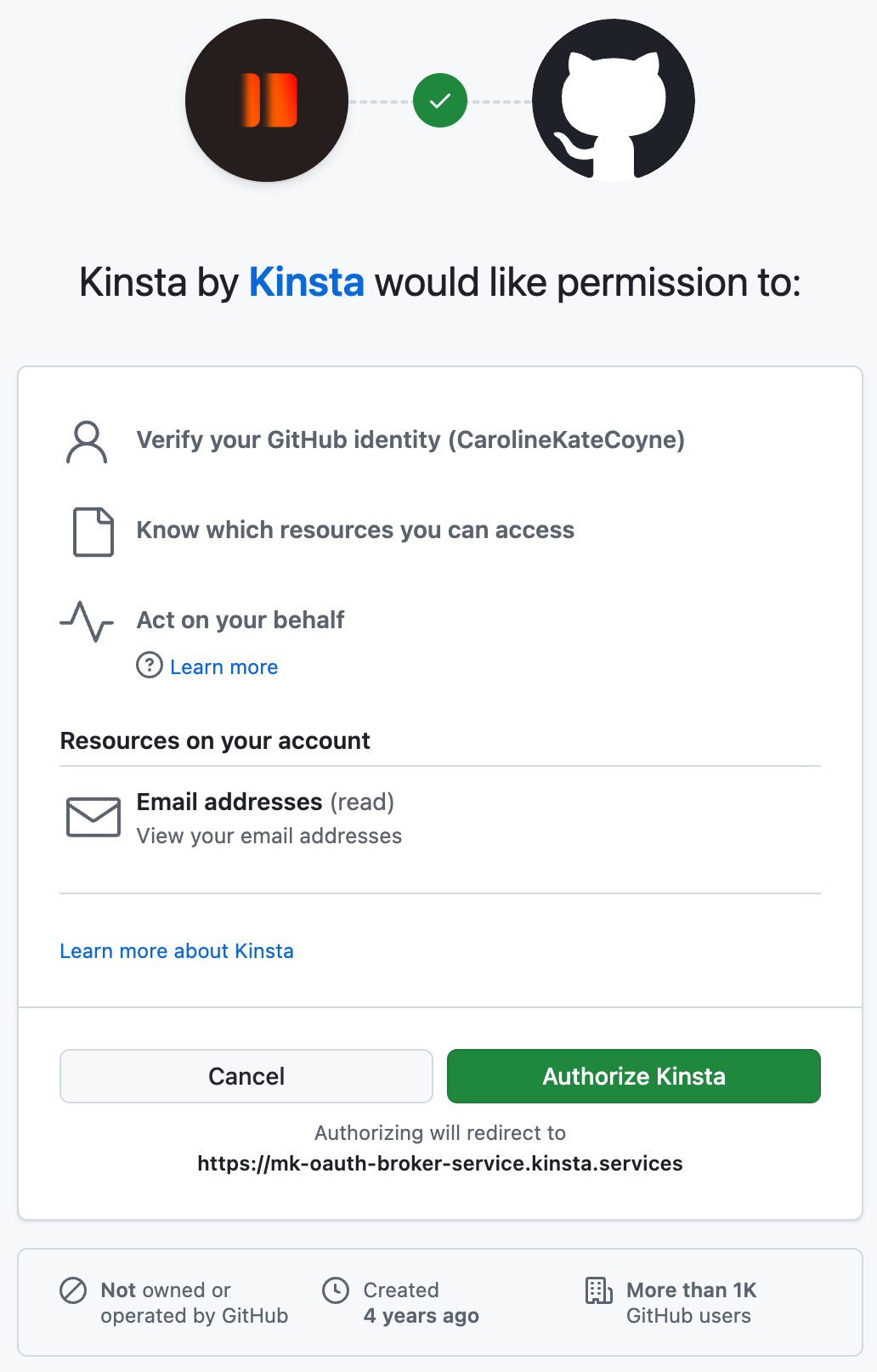The image size is (877, 1372).
Task: Click the question mark circle near Learn more
Action: 149,666
